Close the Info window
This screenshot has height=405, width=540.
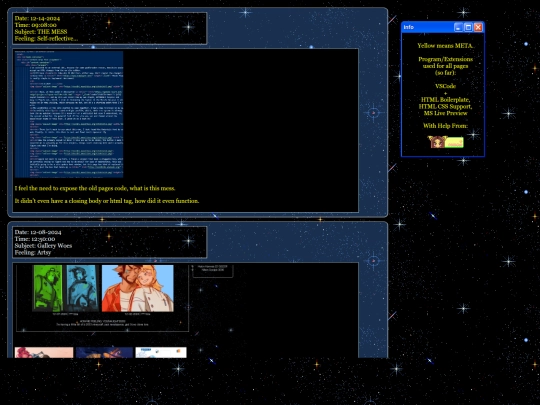pyautogui.click(x=478, y=27)
